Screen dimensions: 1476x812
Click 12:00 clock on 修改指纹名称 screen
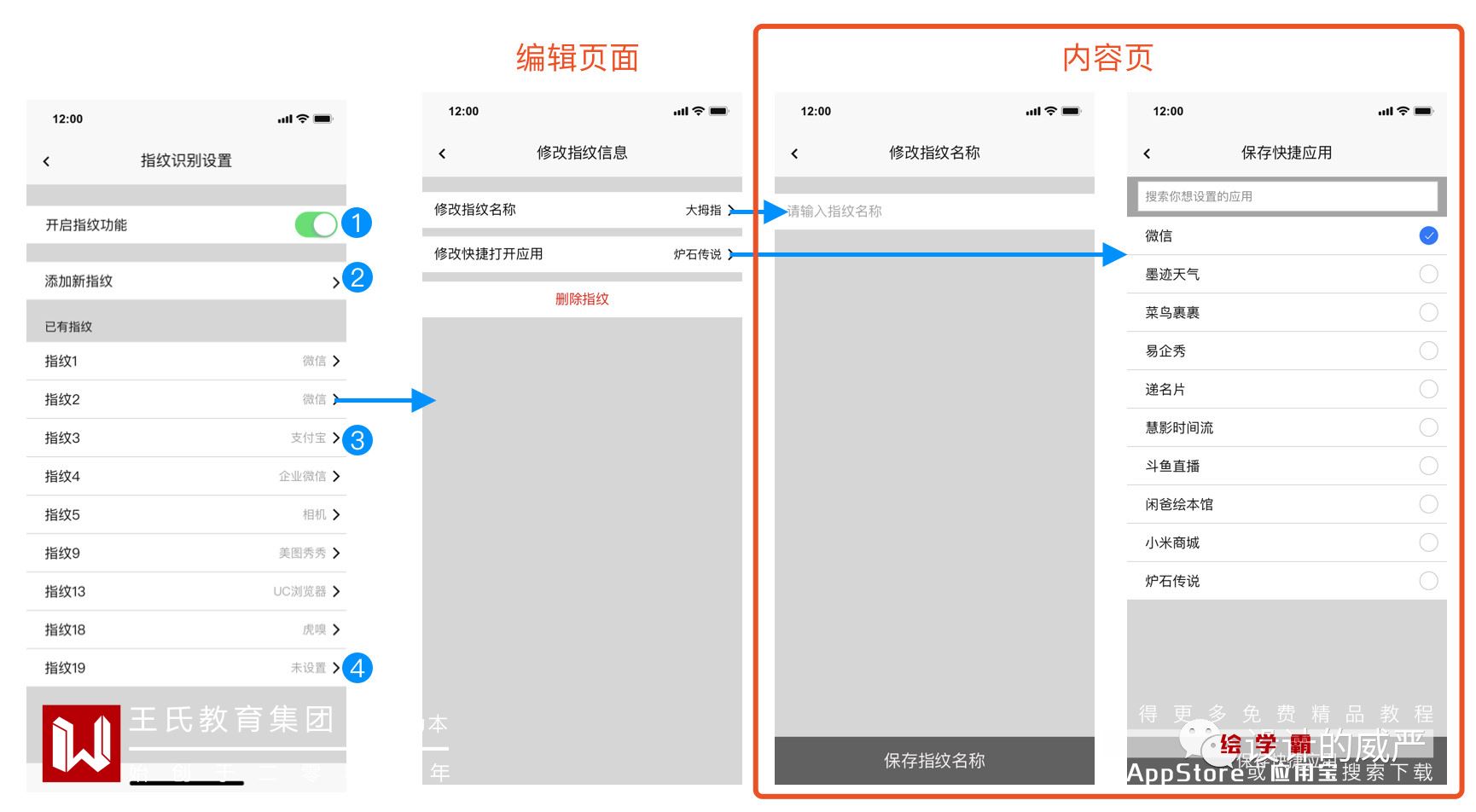pos(816,111)
